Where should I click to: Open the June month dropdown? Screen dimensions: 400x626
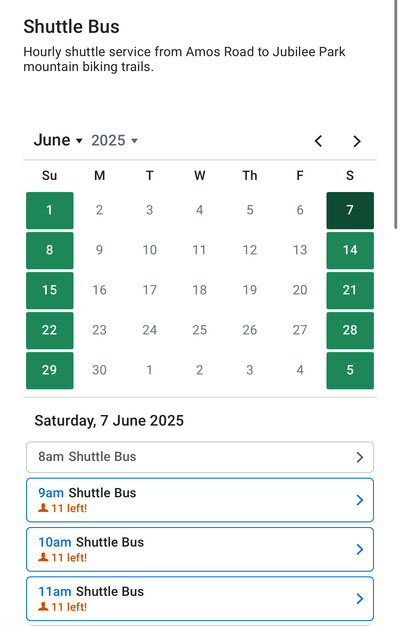58,141
